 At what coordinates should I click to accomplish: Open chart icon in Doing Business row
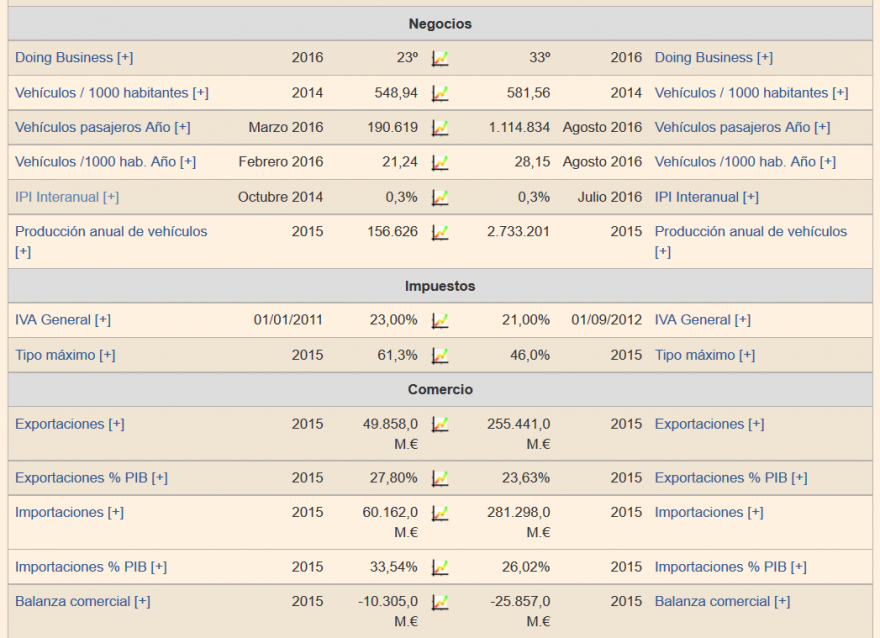pyautogui.click(x=440, y=58)
